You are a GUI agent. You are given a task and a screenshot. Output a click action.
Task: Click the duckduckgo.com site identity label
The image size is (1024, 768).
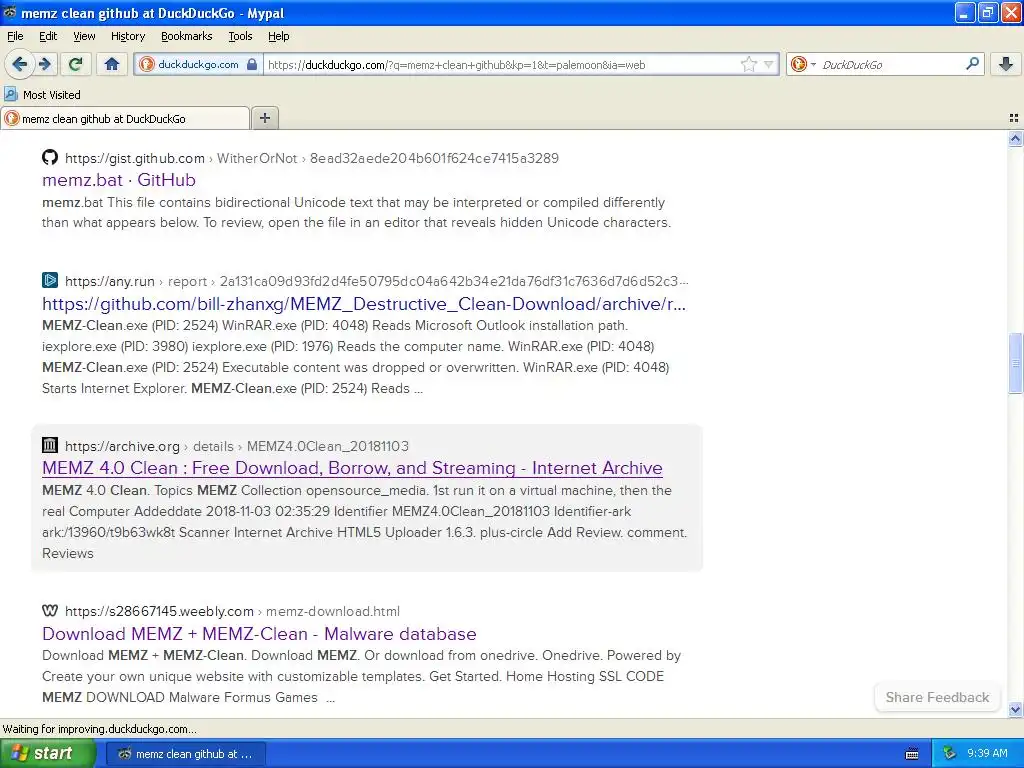click(198, 65)
